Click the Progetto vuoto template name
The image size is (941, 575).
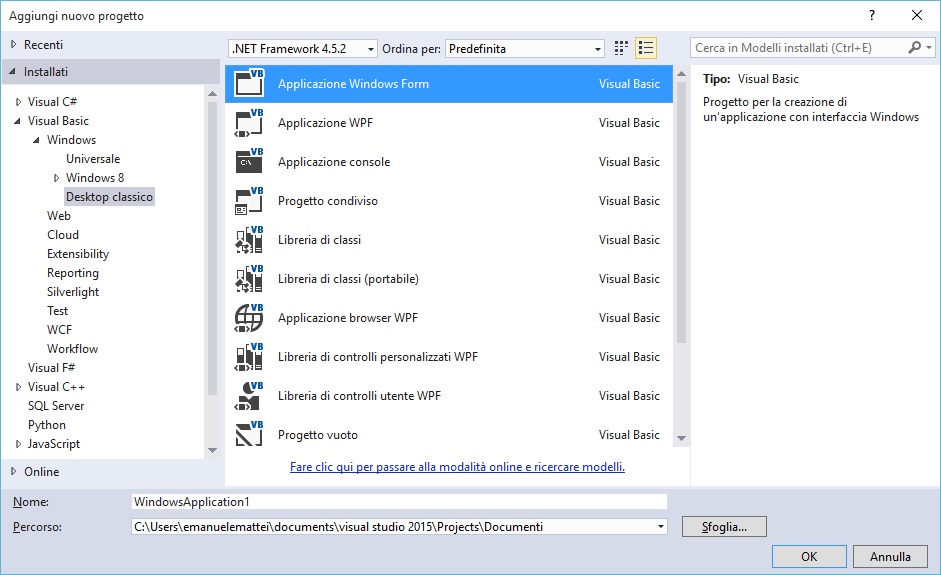(317, 435)
